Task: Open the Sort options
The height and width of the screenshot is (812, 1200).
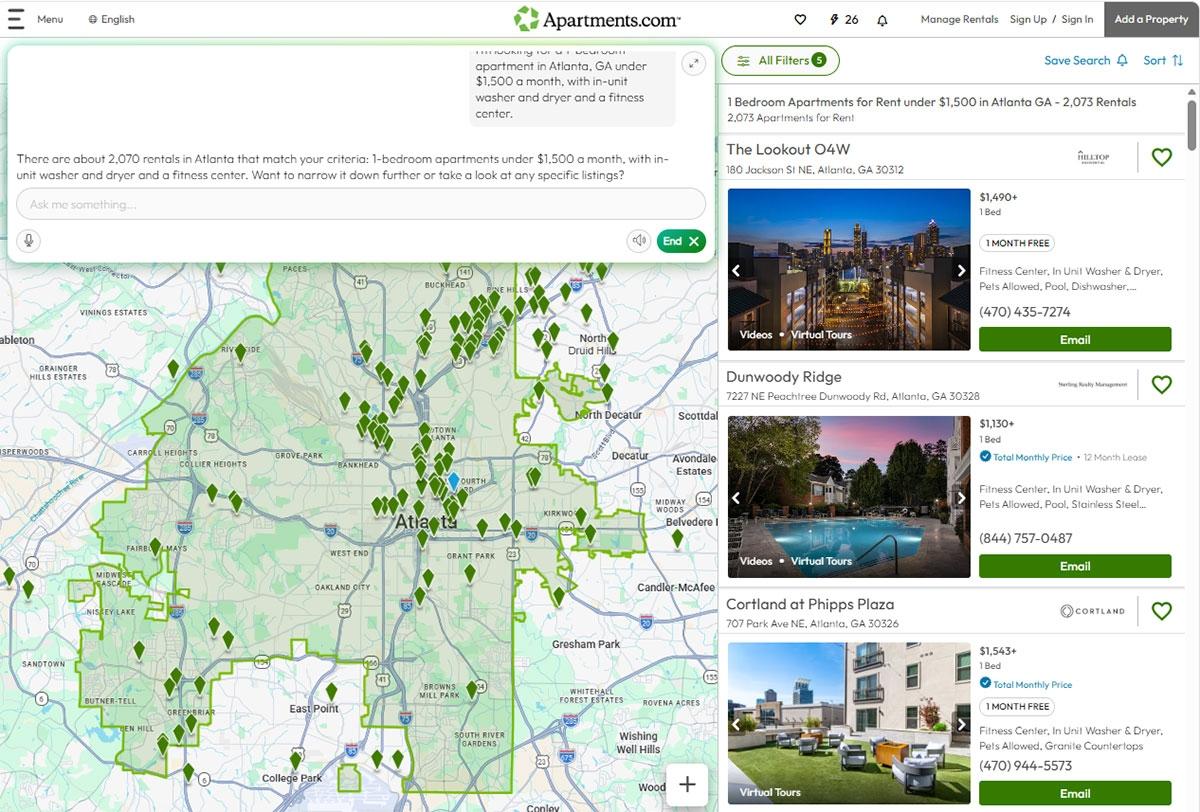Action: [x=1163, y=61]
